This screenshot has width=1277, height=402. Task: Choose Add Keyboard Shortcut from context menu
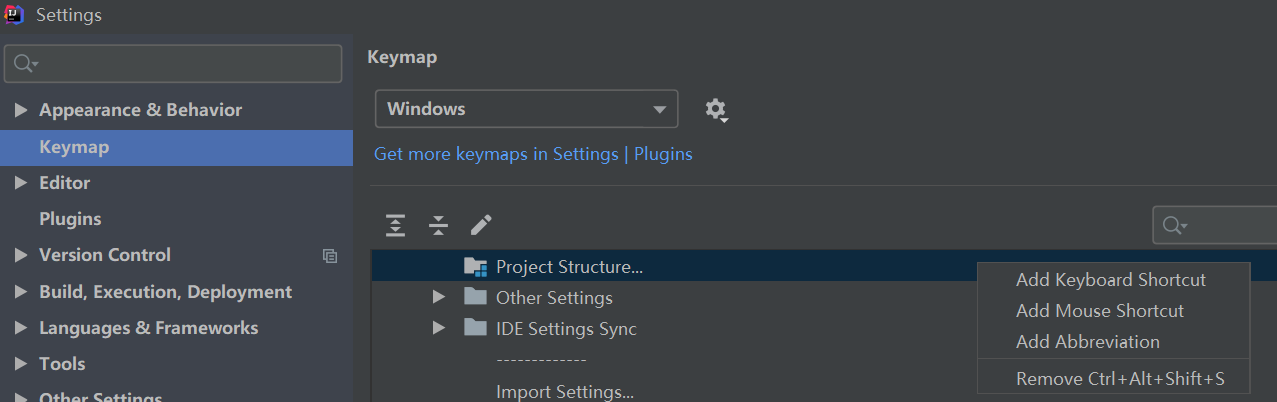[1110, 280]
